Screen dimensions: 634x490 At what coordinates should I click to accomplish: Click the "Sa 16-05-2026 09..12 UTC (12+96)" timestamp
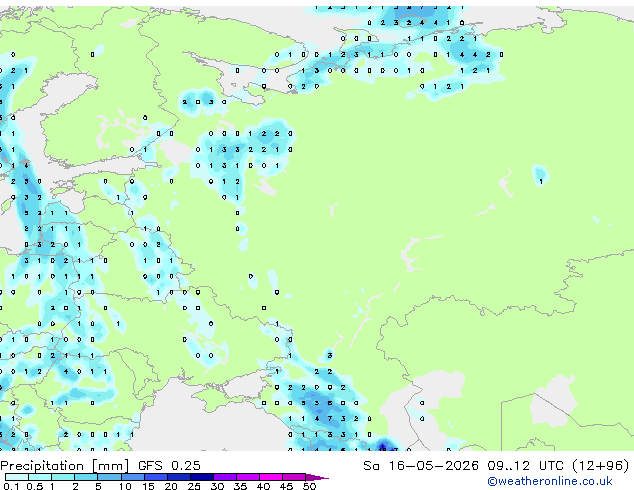coord(496,466)
